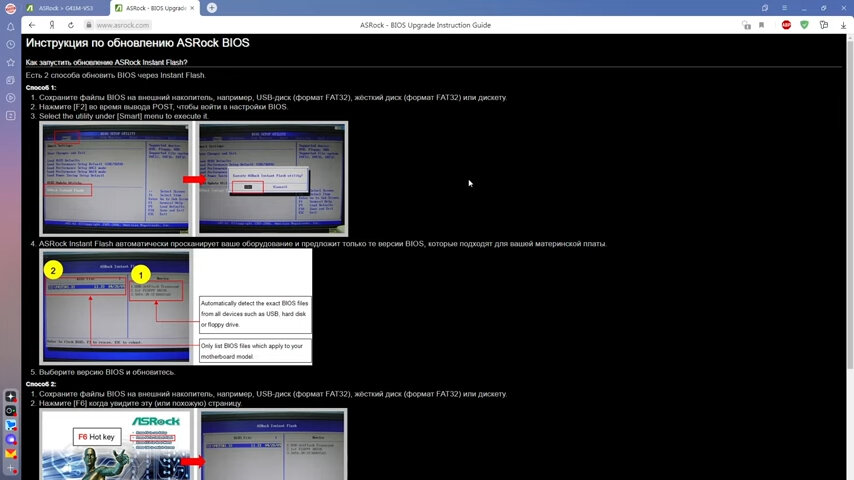This screenshot has height=480, width=854.
Task: Open page translation and protection icon in address bar
Action: click(x=746, y=25)
